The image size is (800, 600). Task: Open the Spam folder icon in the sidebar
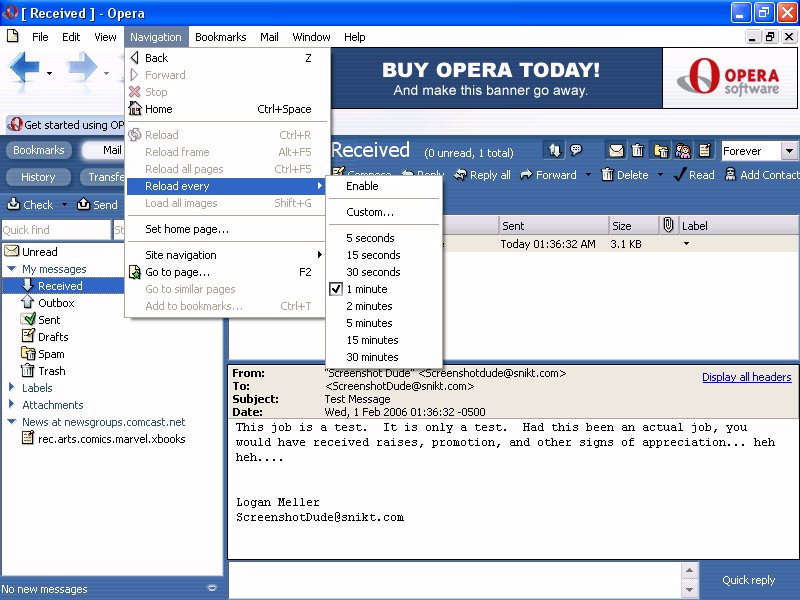click(29, 354)
